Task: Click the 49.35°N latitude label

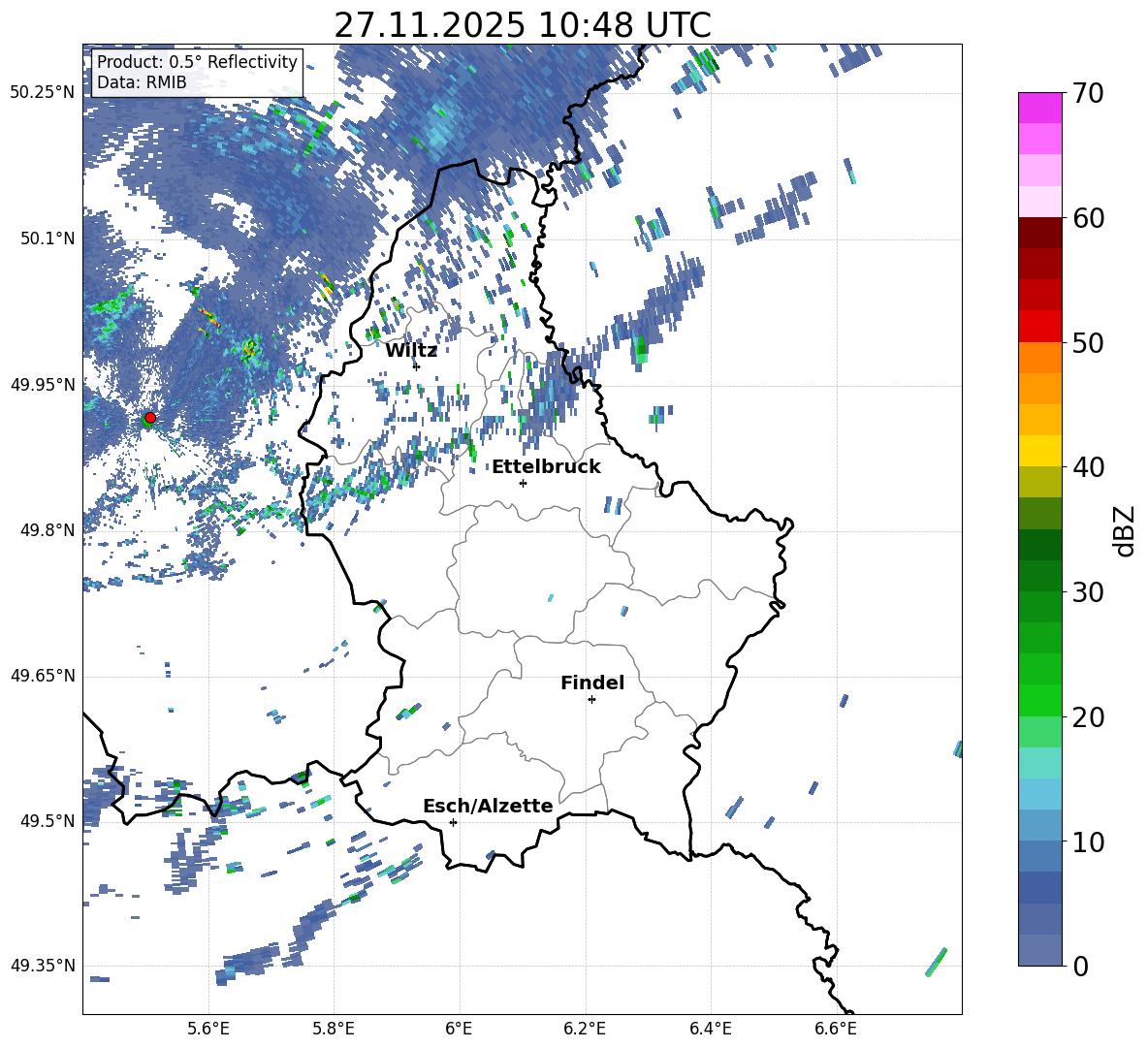Action: click(43, 966)
